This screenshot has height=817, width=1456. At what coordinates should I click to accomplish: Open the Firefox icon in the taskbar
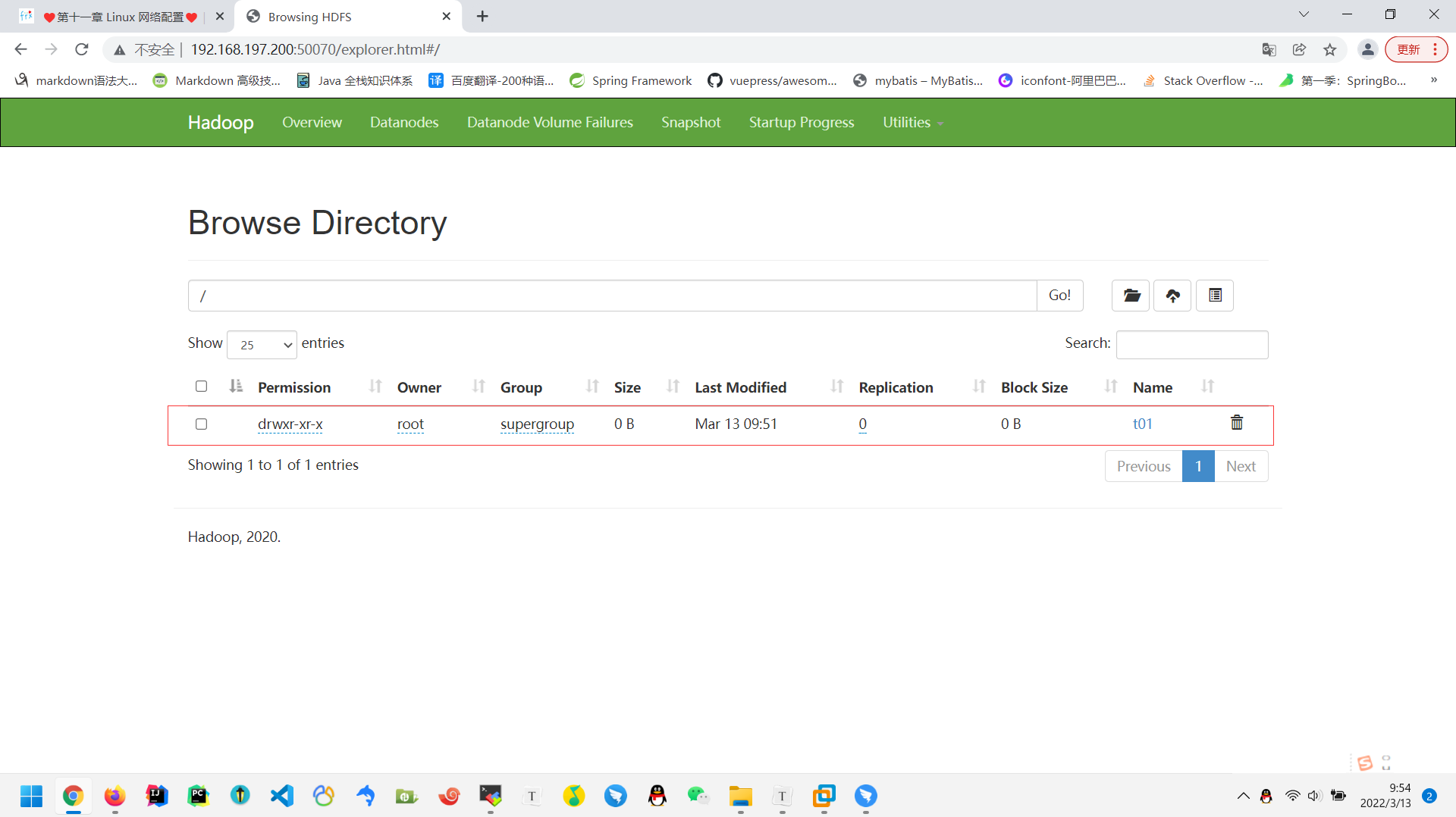coord(115,796)
